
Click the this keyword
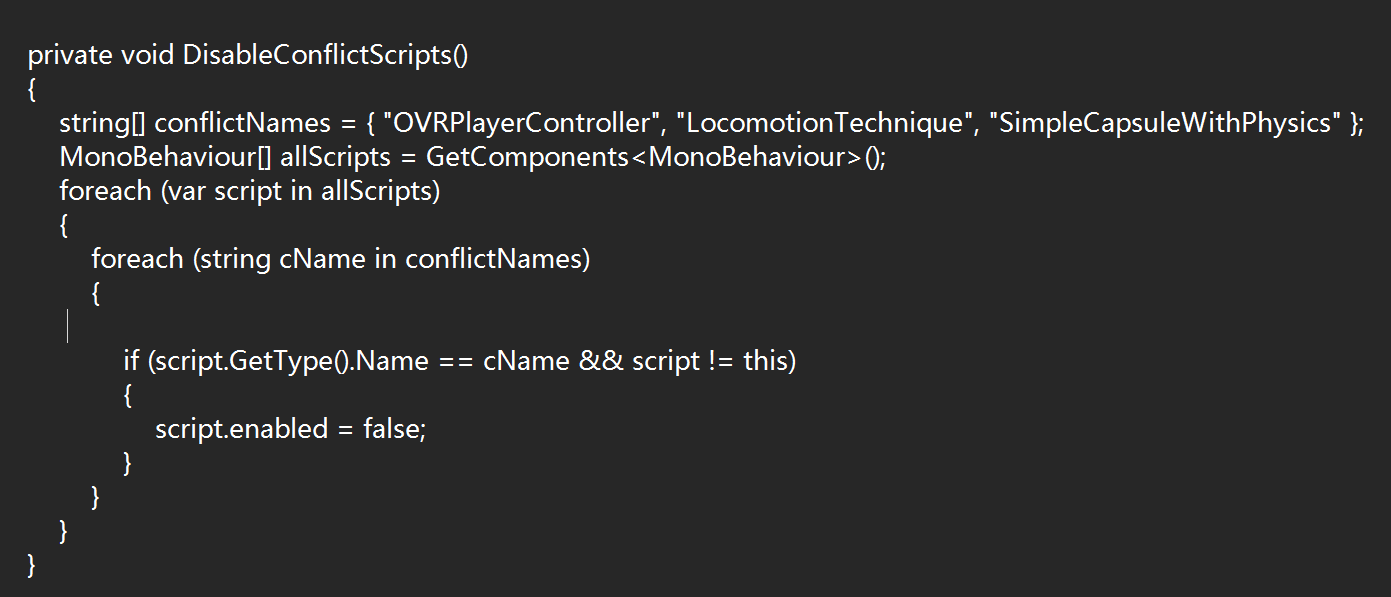click(x=766, y=361)
